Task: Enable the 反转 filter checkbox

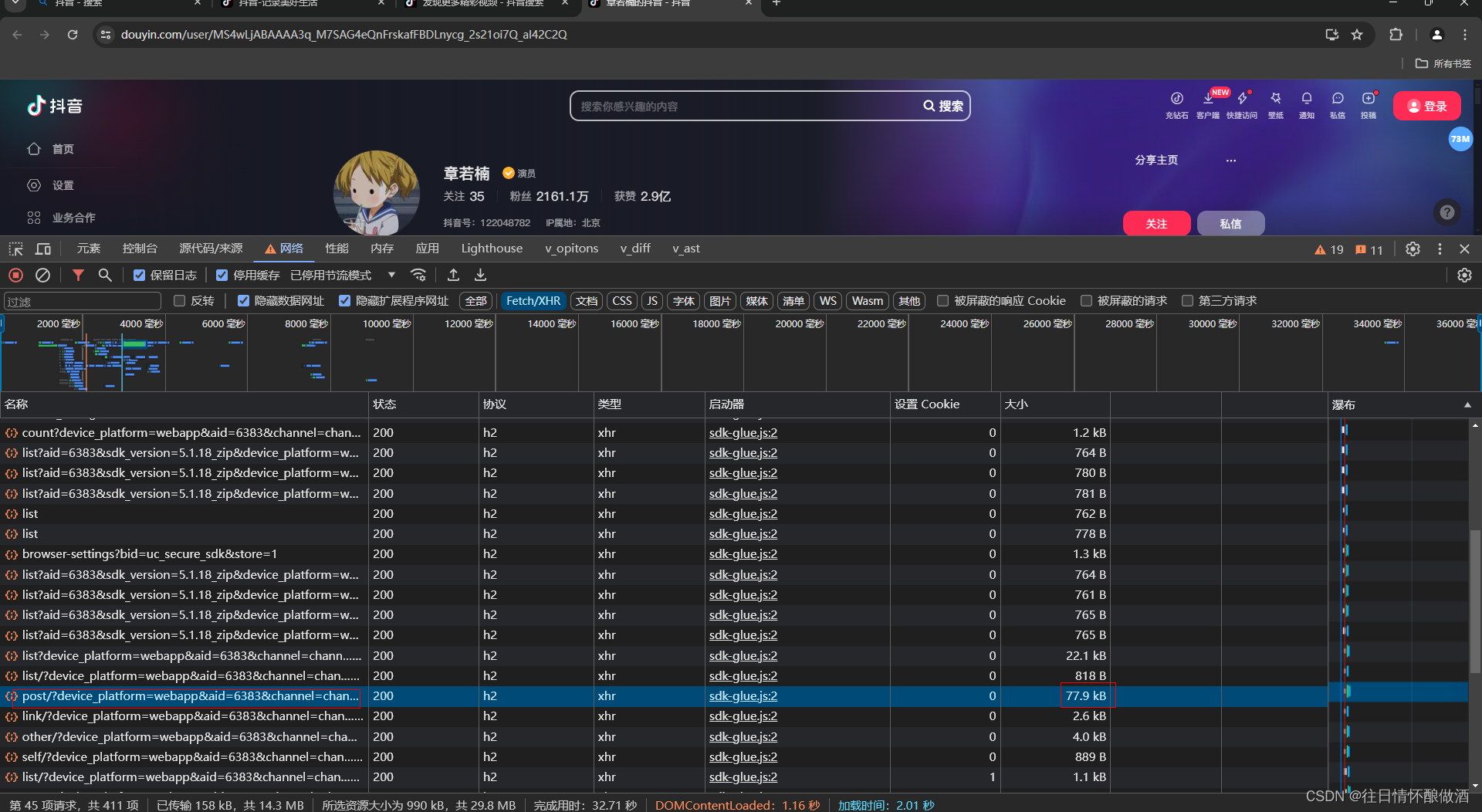Action: point(179,301)
